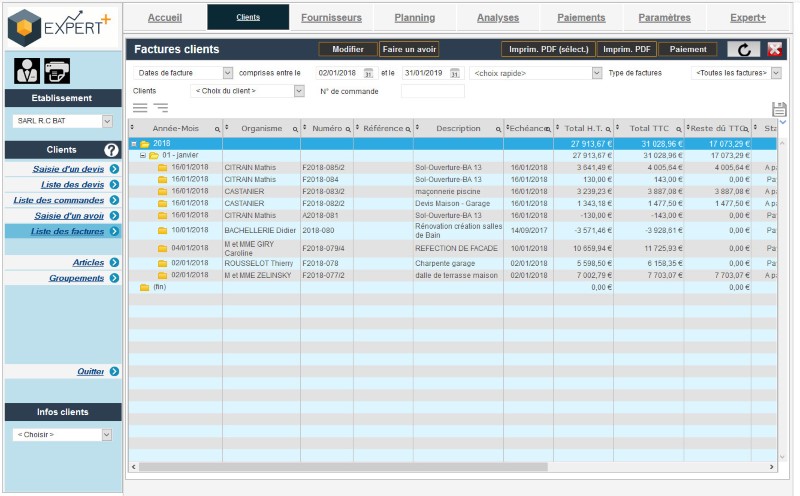Go to the Accueil tab

[165, 17]
